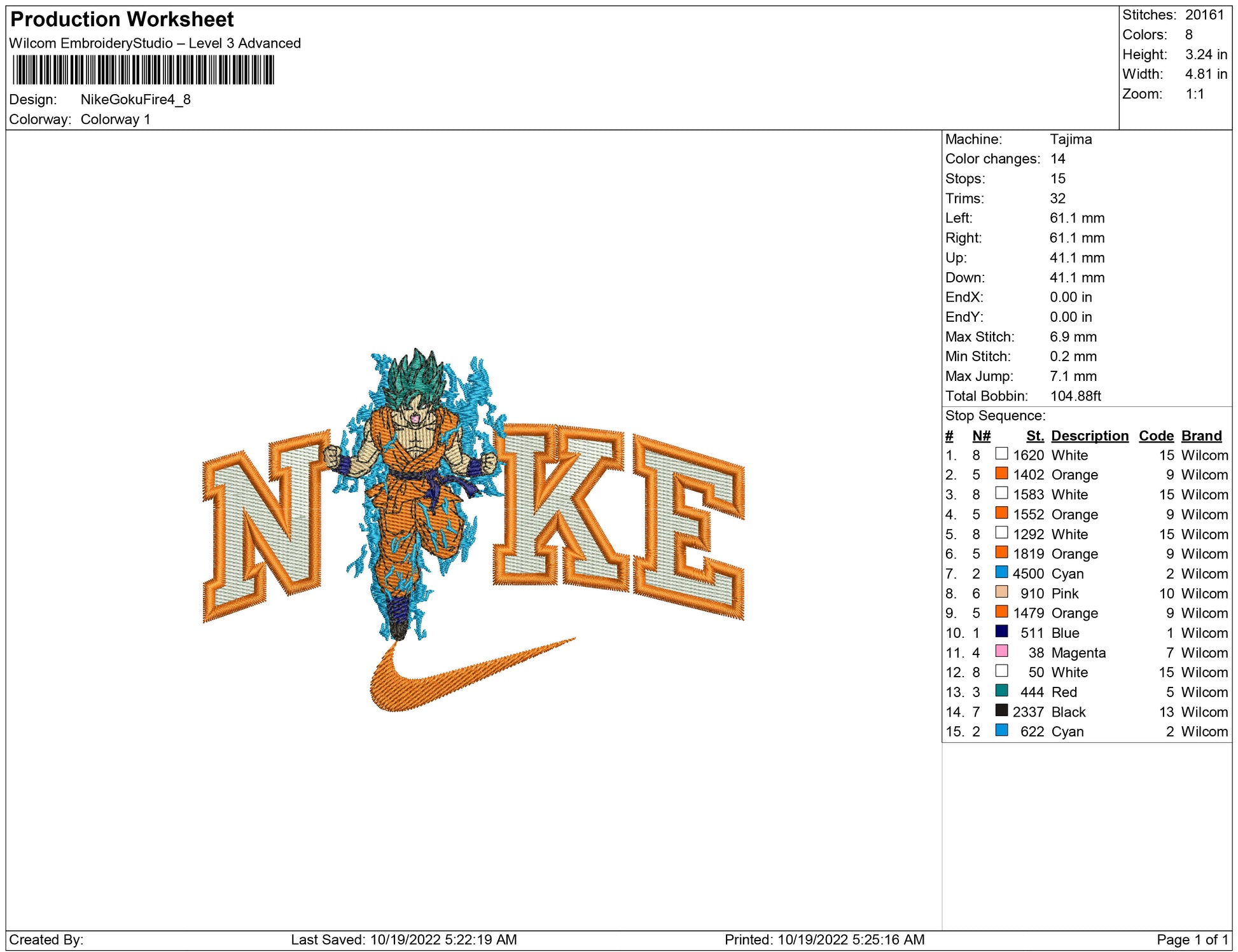The width and height of the screenshot is (1238, 952).
Task: Click the N# column header
Action: [981, 436]
